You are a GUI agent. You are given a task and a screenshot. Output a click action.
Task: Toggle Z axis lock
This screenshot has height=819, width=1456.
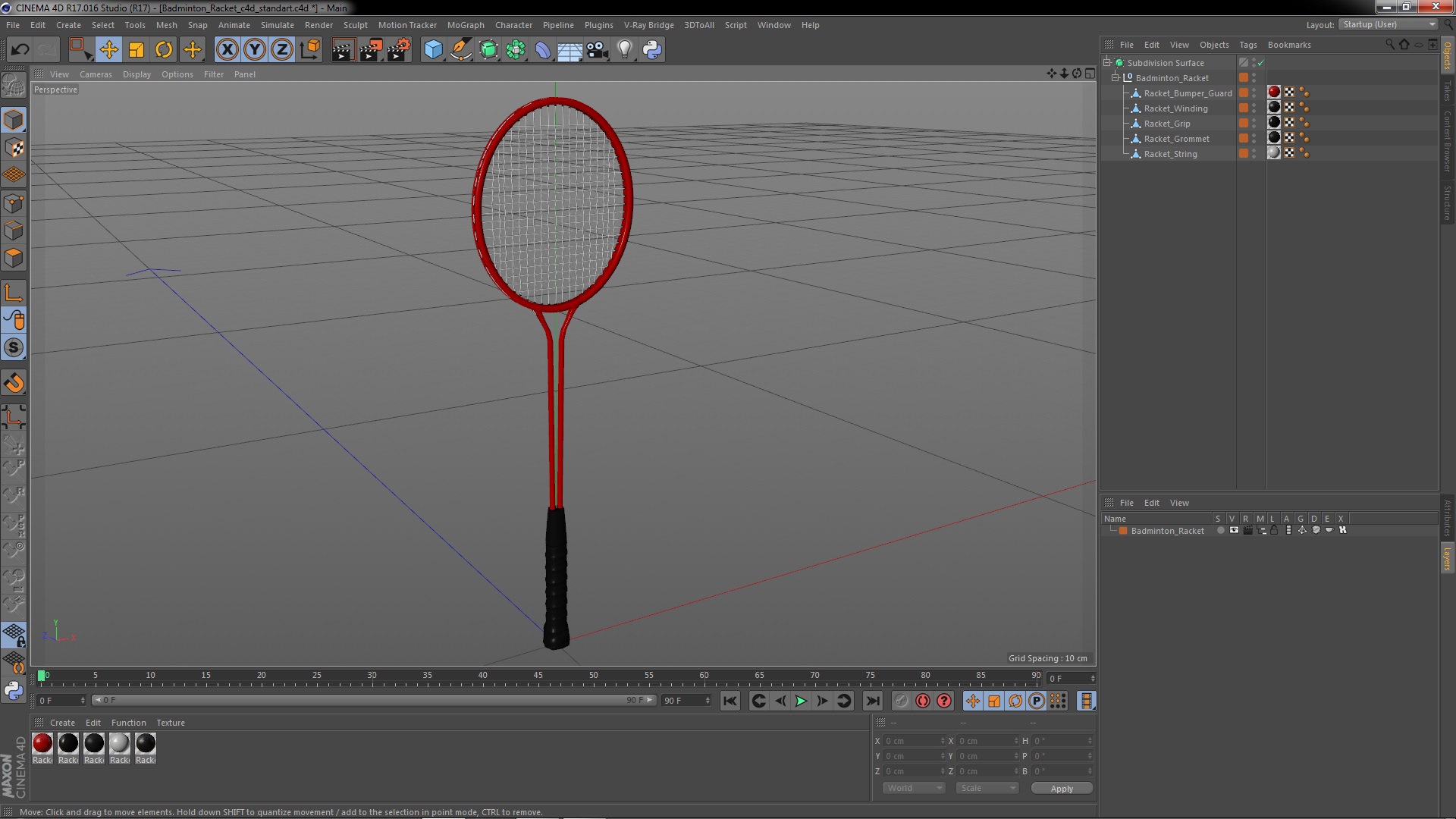tap(282, 50)
